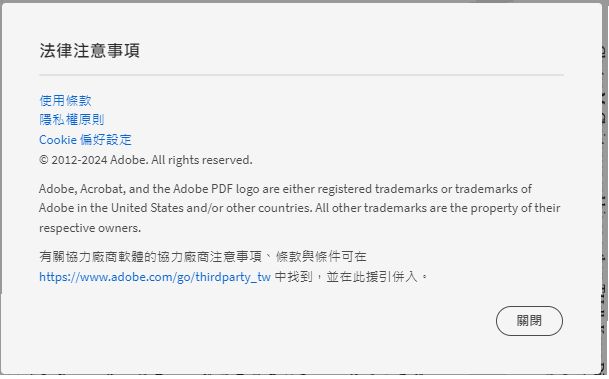Click the 關閉 button
The width and height of the screenshot is (609, 379).
coord(529,321)
